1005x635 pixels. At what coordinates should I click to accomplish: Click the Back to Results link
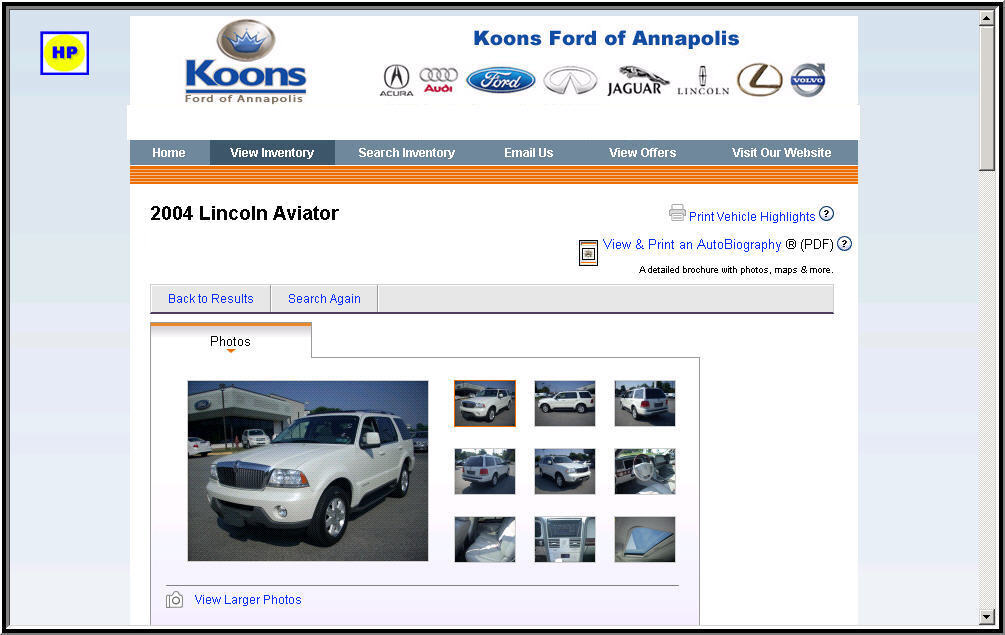tap(210, 299)
